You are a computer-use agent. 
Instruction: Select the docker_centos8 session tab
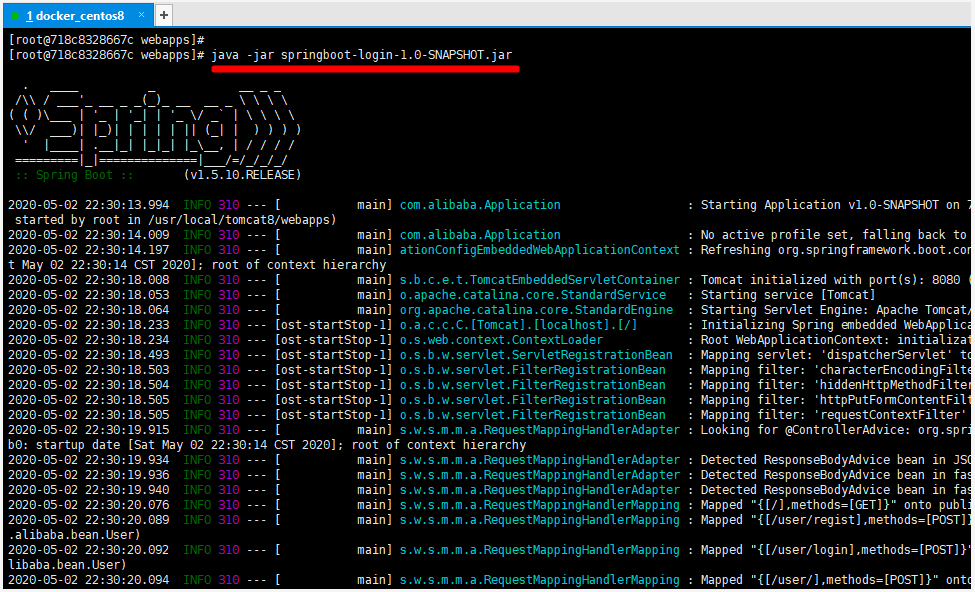click(x=78, y=16)
